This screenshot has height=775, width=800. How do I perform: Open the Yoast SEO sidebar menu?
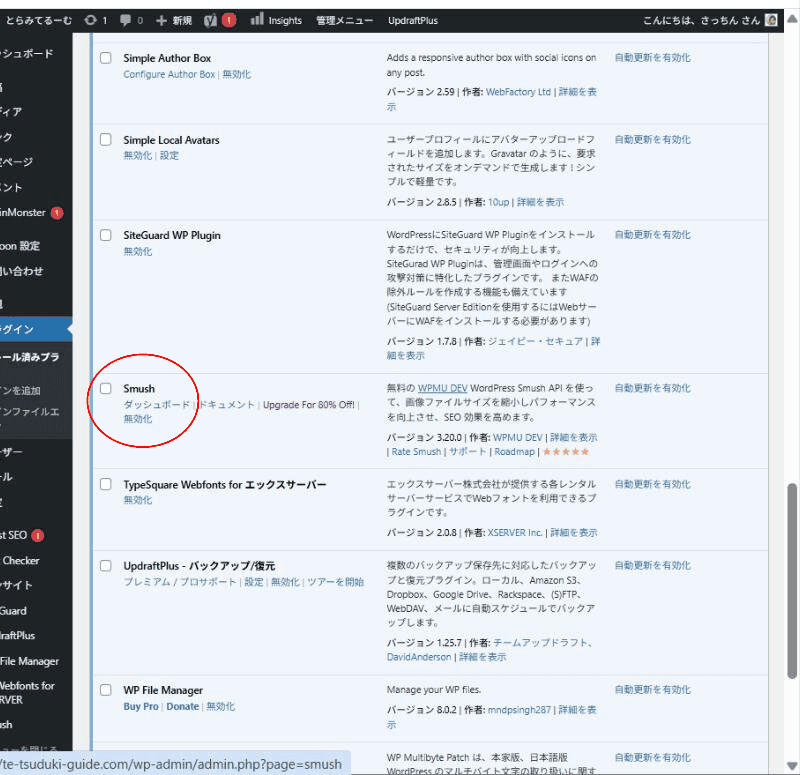(x=21, y=535)
